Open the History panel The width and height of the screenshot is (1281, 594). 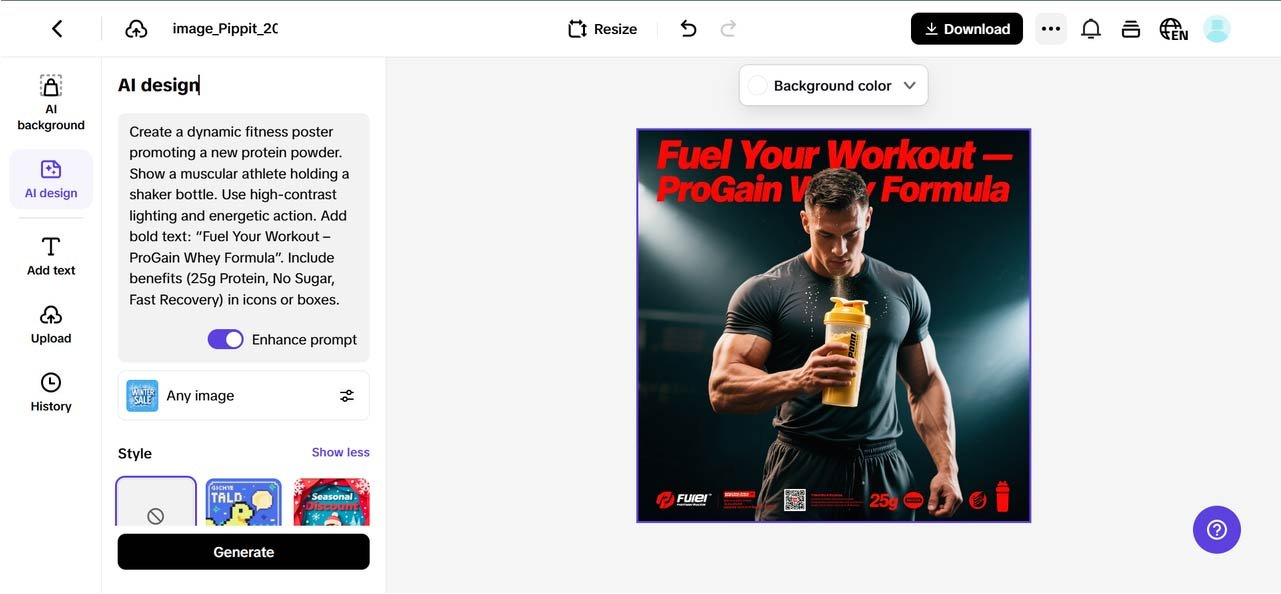coord(51,392)
